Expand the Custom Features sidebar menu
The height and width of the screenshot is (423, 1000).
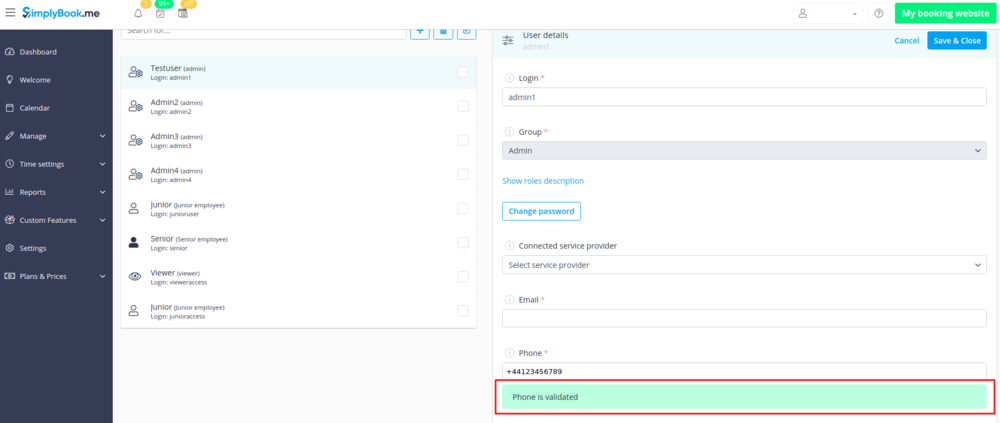point(56,220)
